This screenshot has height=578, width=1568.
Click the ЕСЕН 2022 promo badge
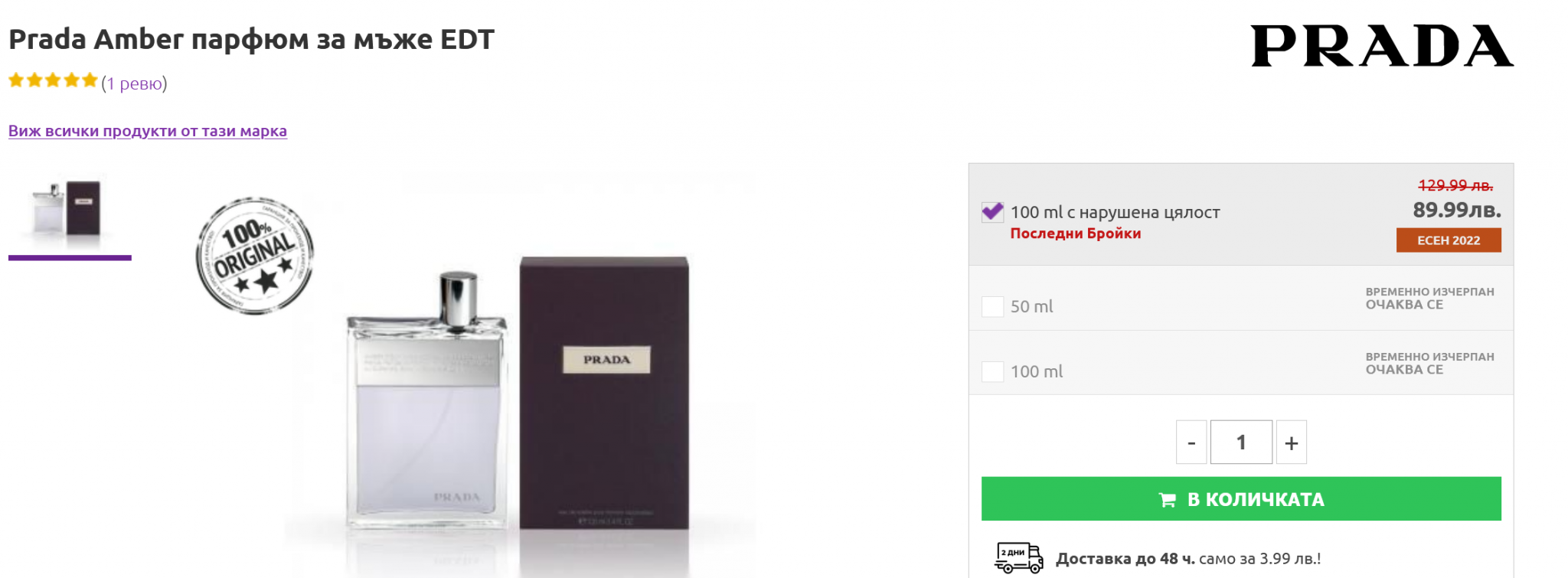click(1448, 240)
